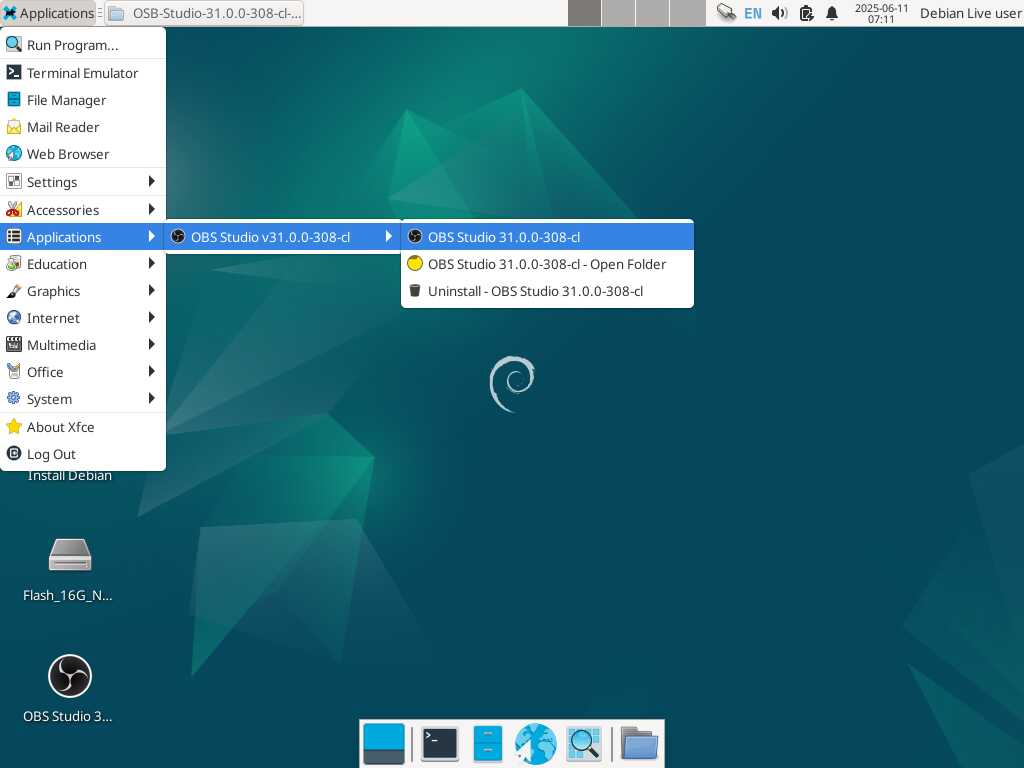Launch OBS Studio 31.0.0-308-cl menu entry
The width and height of the screenshot is (1024, 768).
tap(547, 237)
